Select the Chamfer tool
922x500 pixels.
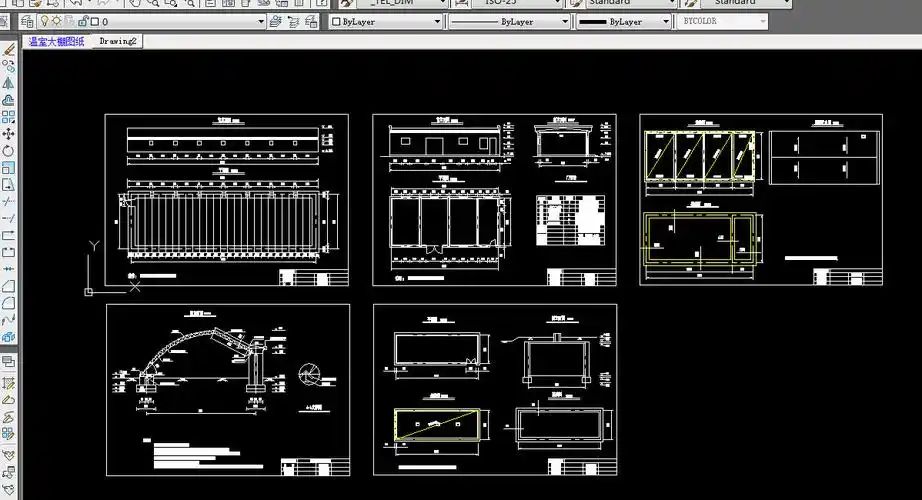click(x=9, y=286)
